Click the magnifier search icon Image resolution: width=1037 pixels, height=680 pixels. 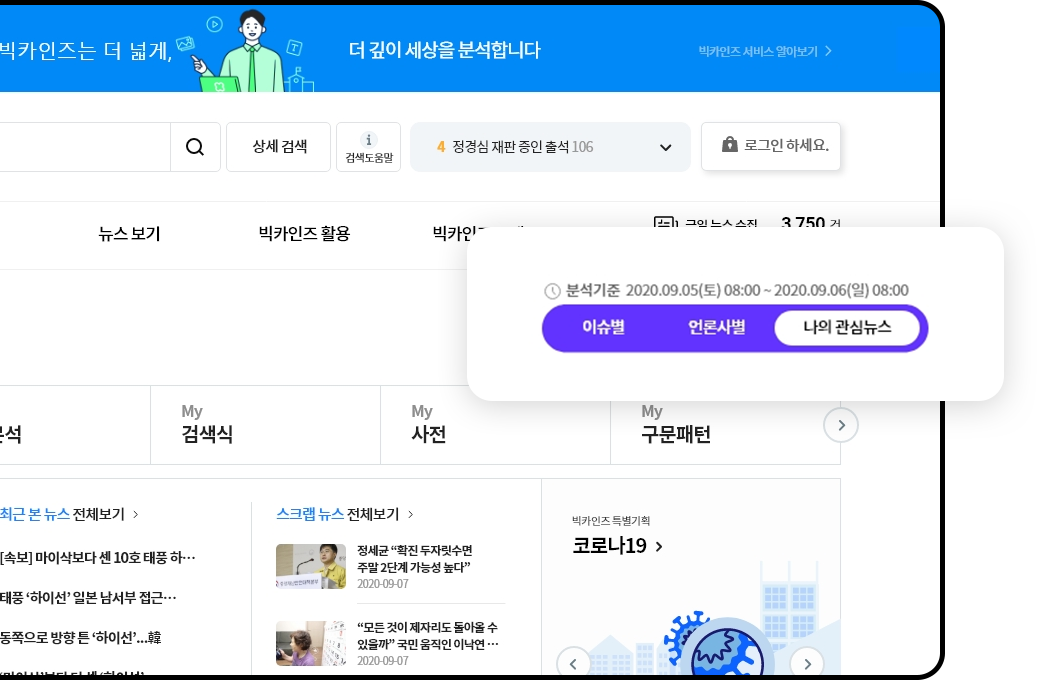[x=194, y=147]
